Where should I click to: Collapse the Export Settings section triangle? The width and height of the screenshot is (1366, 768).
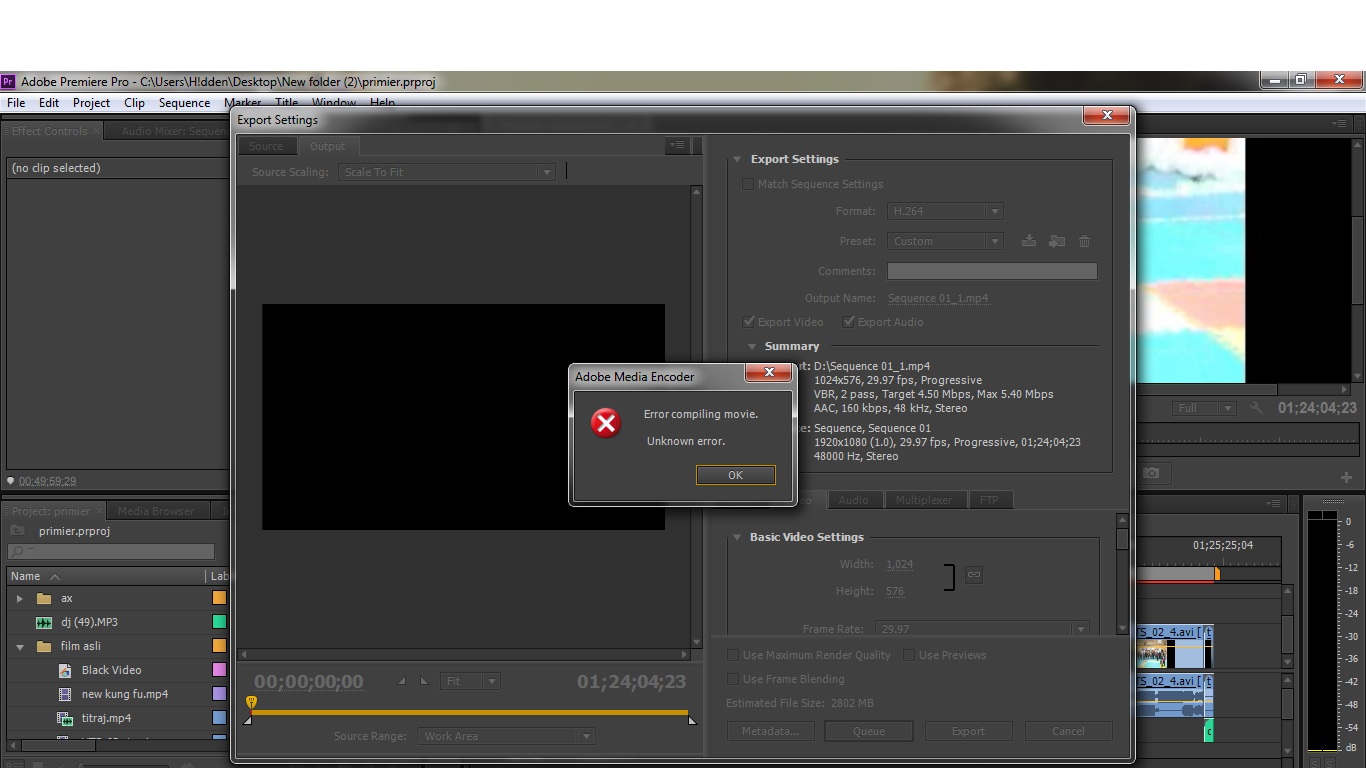(x=737, y=159)
